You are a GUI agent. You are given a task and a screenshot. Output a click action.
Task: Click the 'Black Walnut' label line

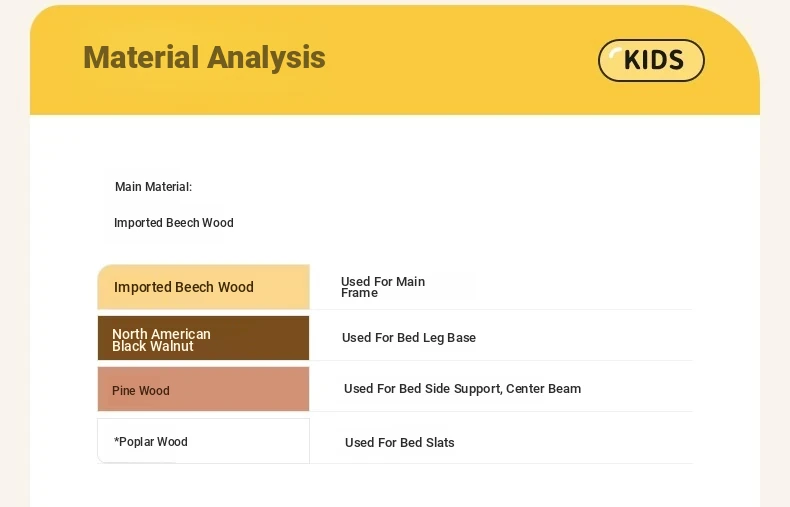click(x=153, y=347)
